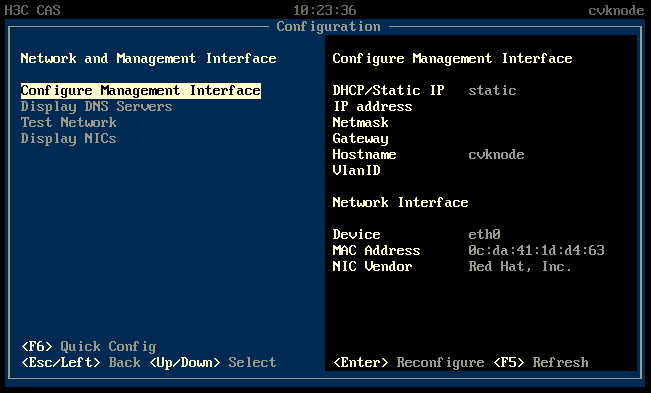Screen dimensions: 651x393
Task: Click the clock showing 10:23:36
Action: tap(325, 10)
